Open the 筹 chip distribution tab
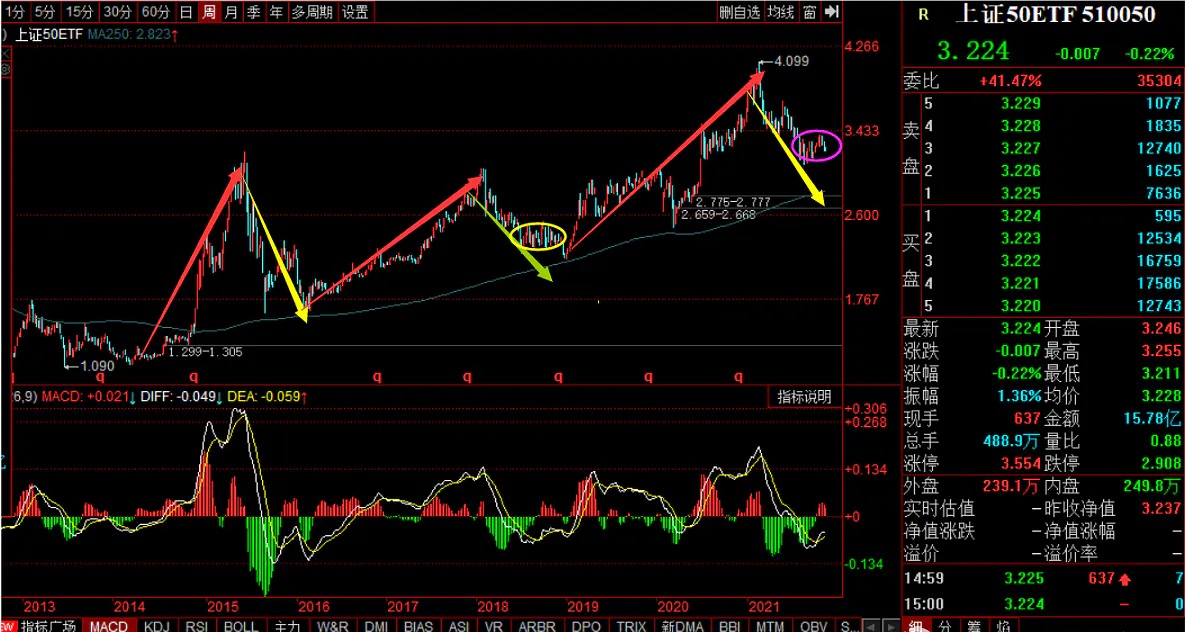Viewport: 1185px width, 632px height. point(973,626)
